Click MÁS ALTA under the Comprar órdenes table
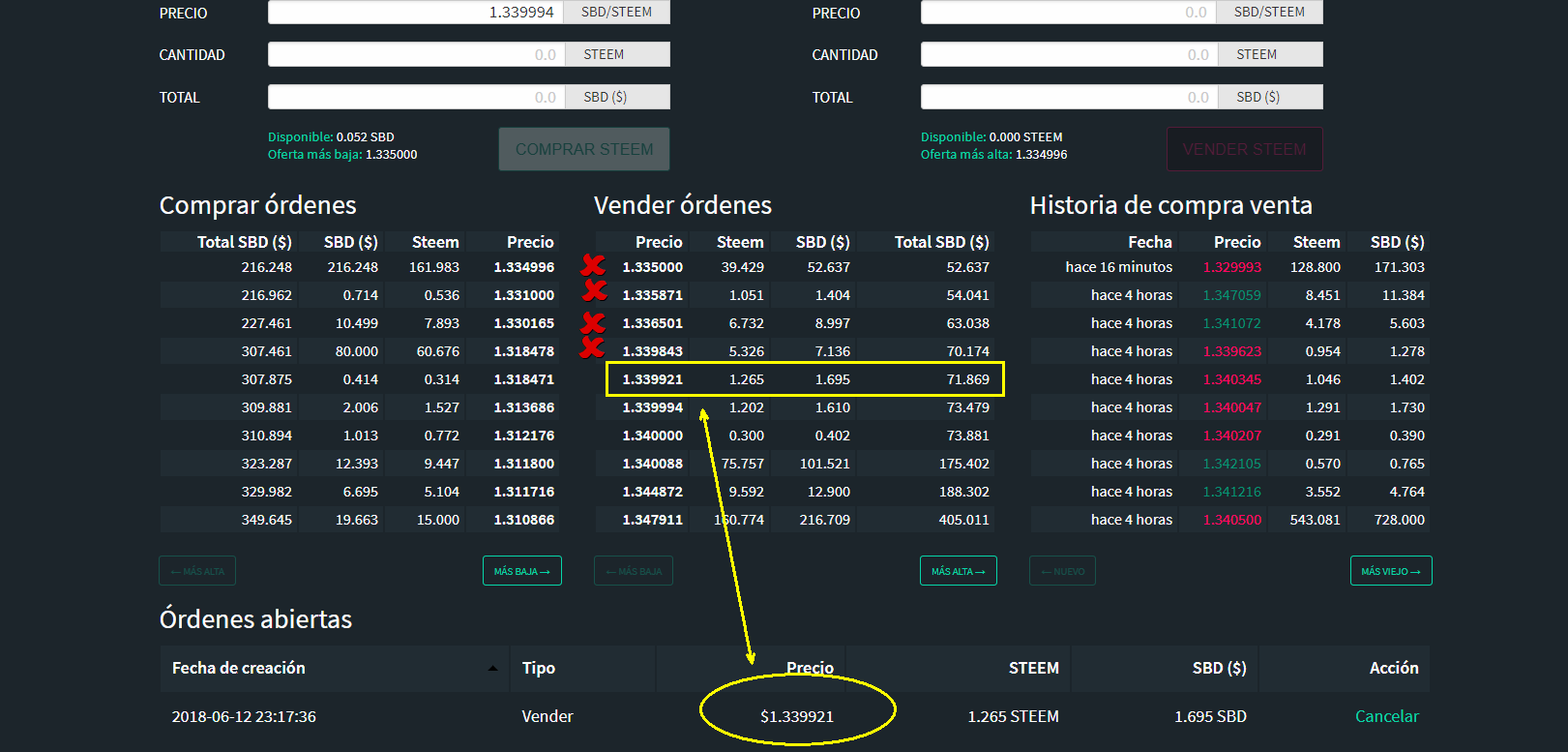 pos(197,571)
